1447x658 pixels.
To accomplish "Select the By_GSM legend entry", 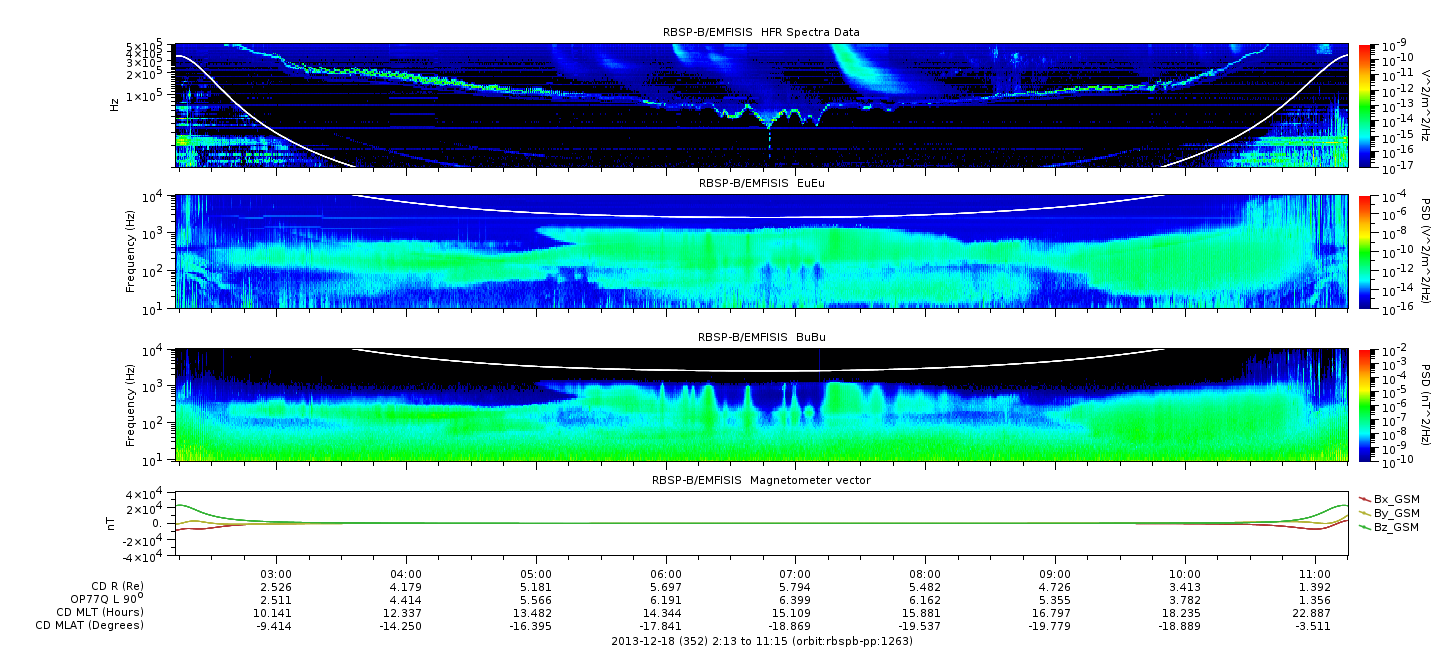I will tap(1396, 512).
